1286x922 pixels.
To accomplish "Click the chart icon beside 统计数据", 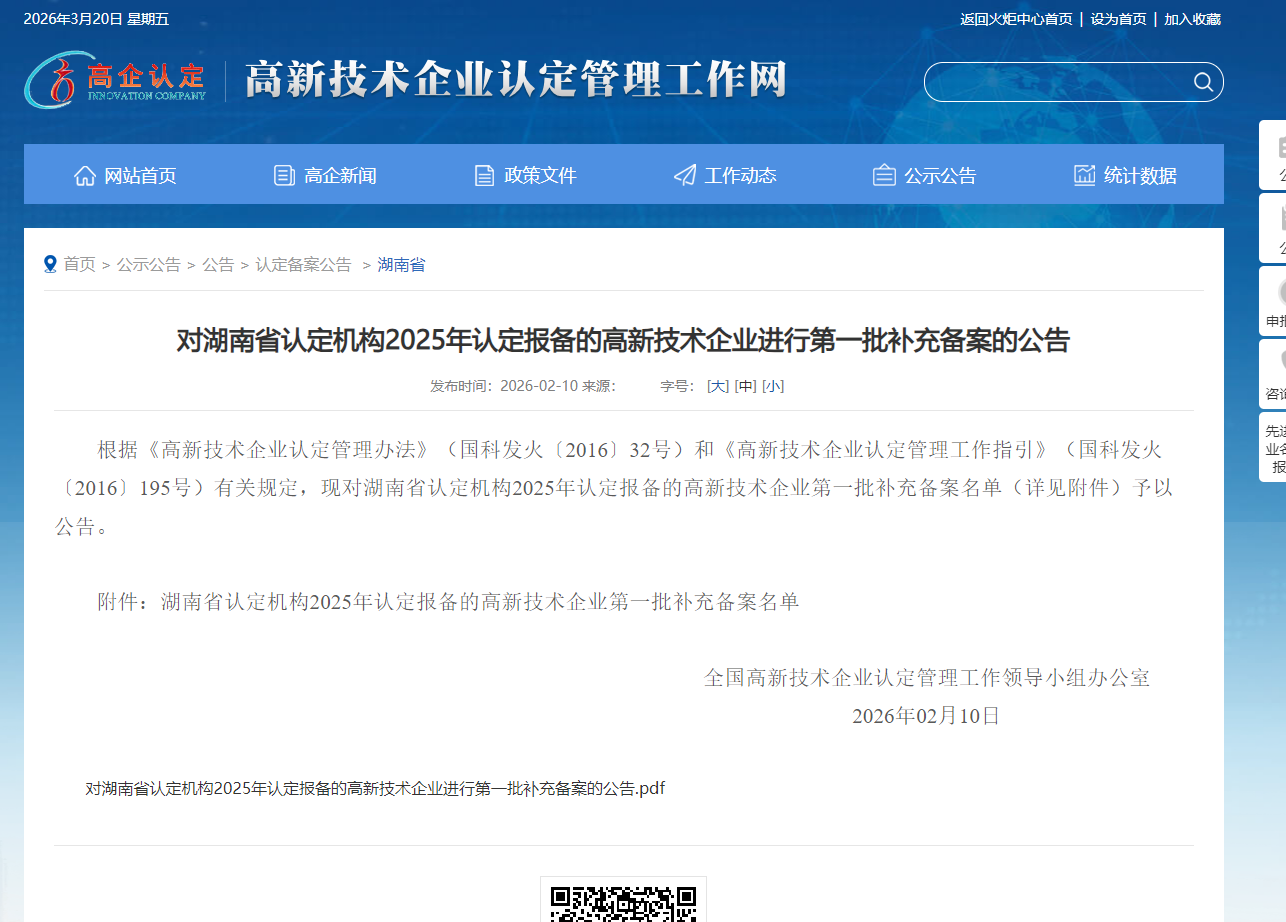I will pyautogui.click(x=1084, y=176).
